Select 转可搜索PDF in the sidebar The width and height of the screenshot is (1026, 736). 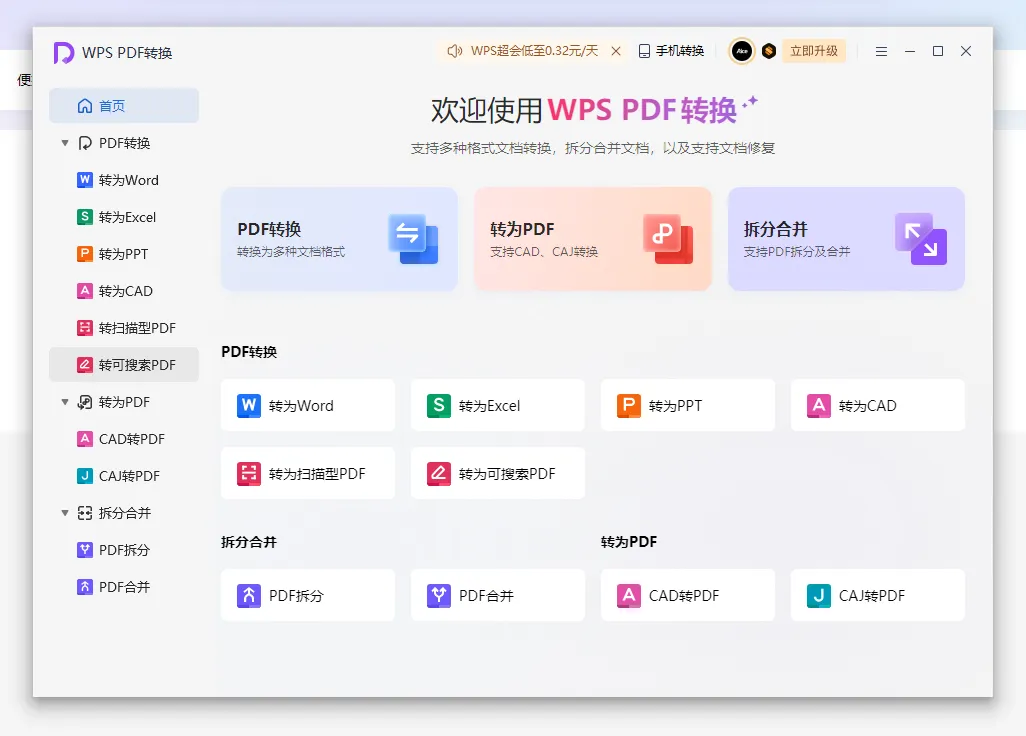point(124,364)
